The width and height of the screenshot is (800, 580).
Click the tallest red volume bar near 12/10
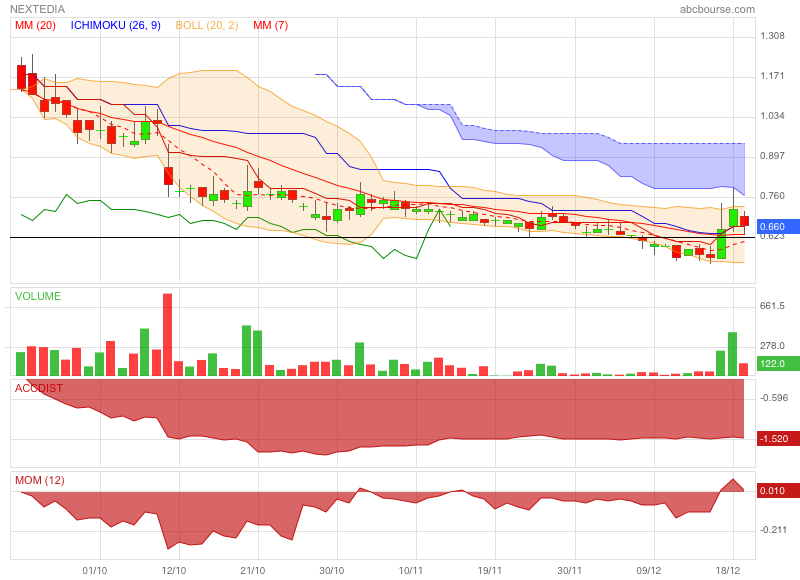(167, 335)
